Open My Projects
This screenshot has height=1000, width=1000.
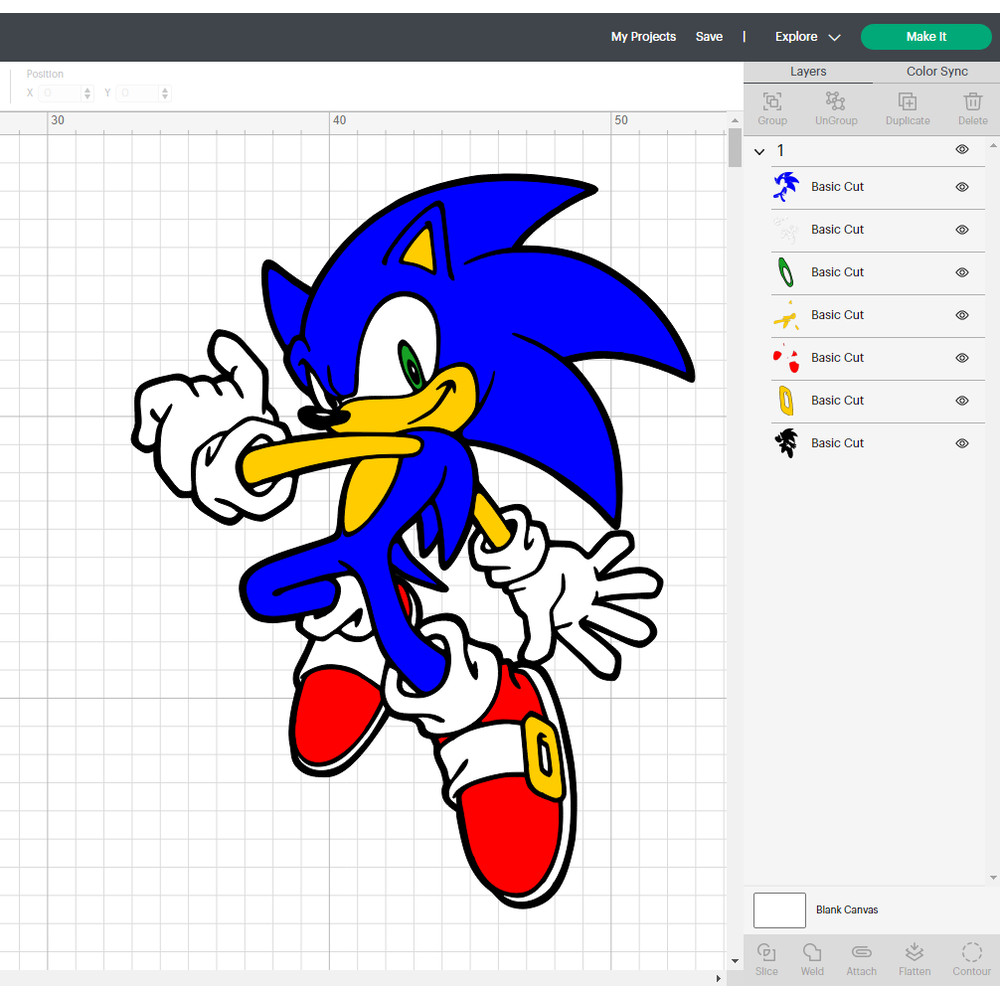[643, 36]
